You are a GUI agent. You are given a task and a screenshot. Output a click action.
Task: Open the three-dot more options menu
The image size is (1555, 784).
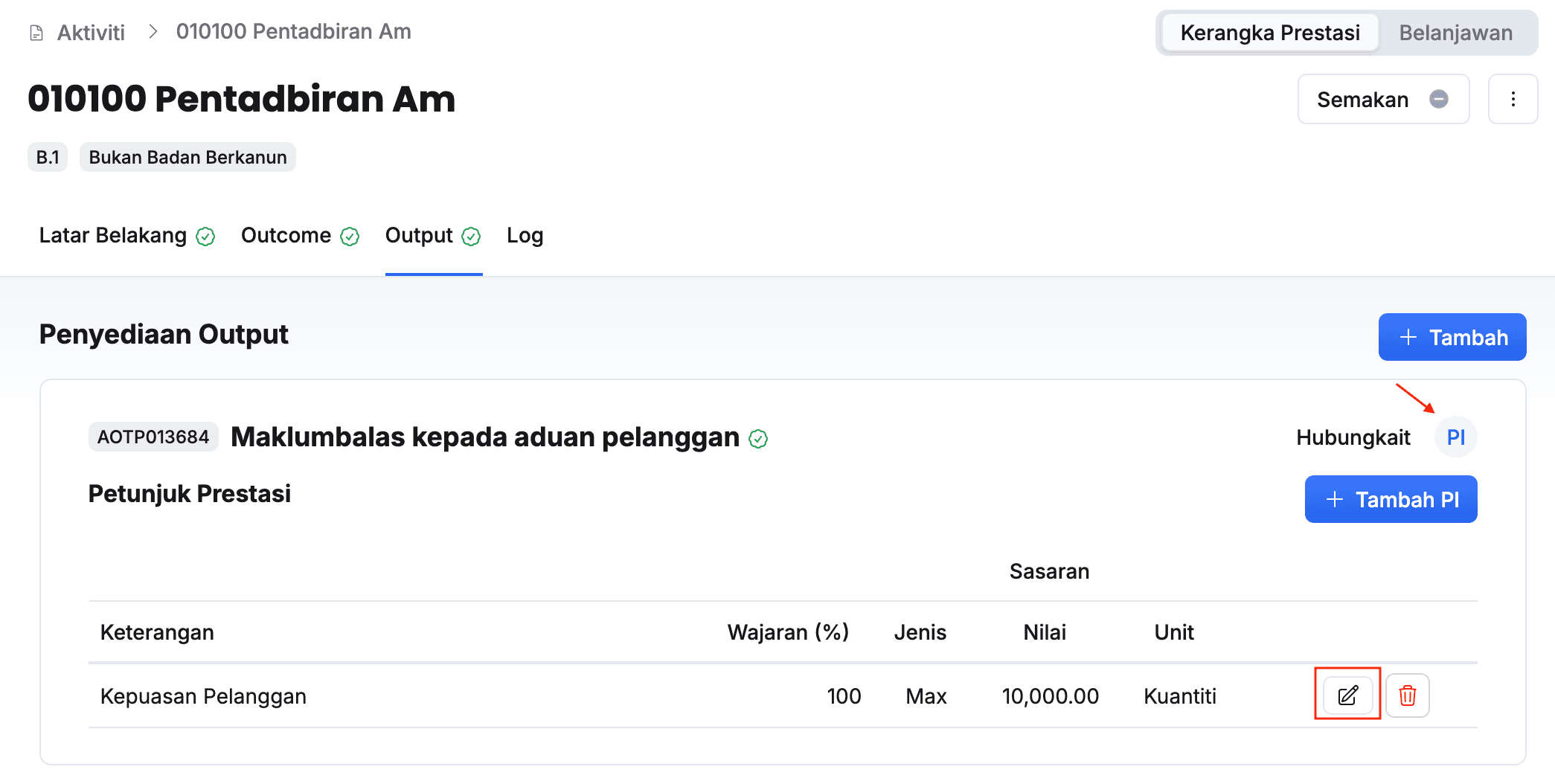point(1513,99)
